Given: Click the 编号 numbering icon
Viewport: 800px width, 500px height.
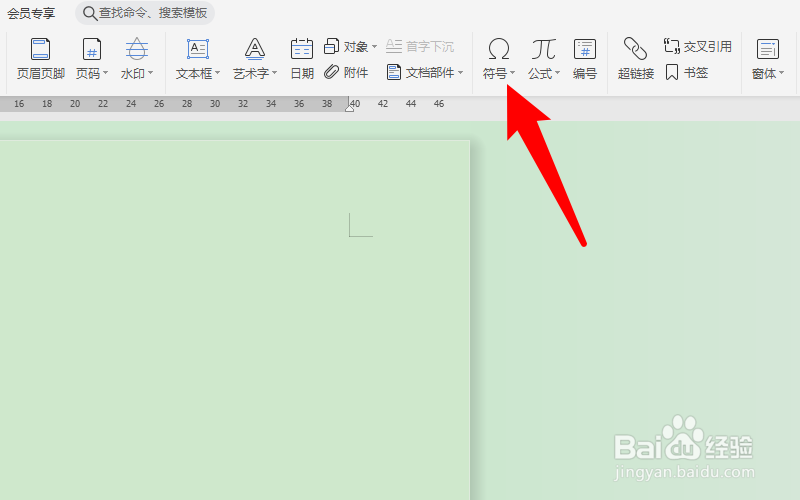Looking at the screenshot, I should click(x=585, y=49).
